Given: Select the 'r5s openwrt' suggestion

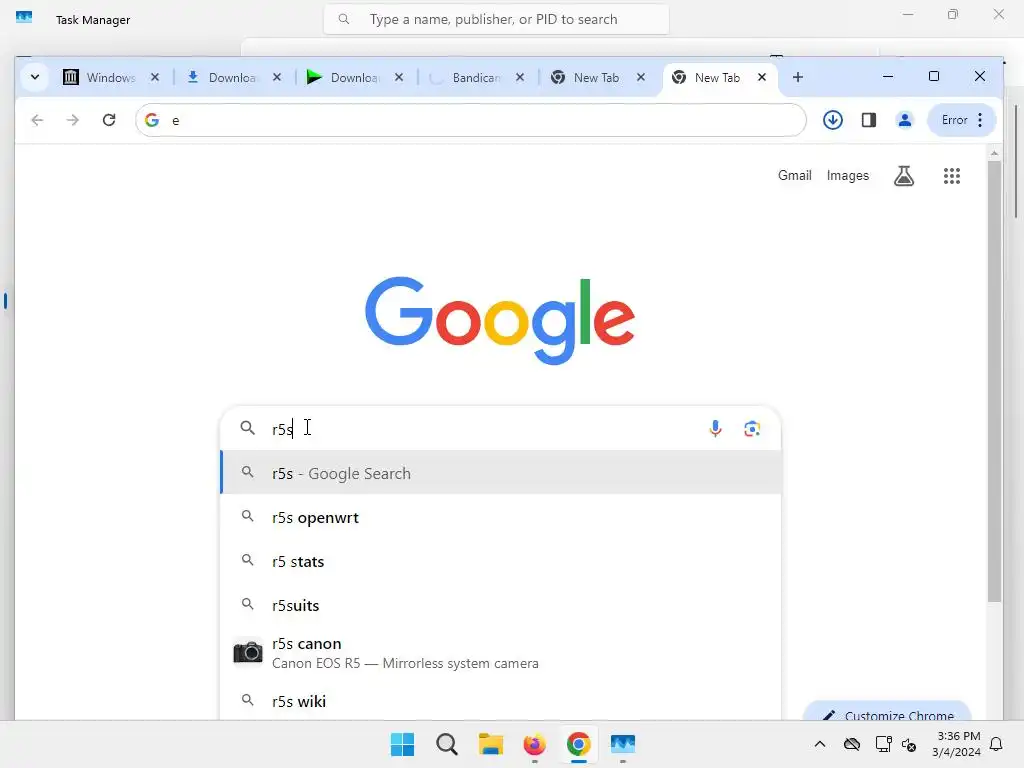Looking at the screenshot, I should pyautogui.click(x=501, y=517).
